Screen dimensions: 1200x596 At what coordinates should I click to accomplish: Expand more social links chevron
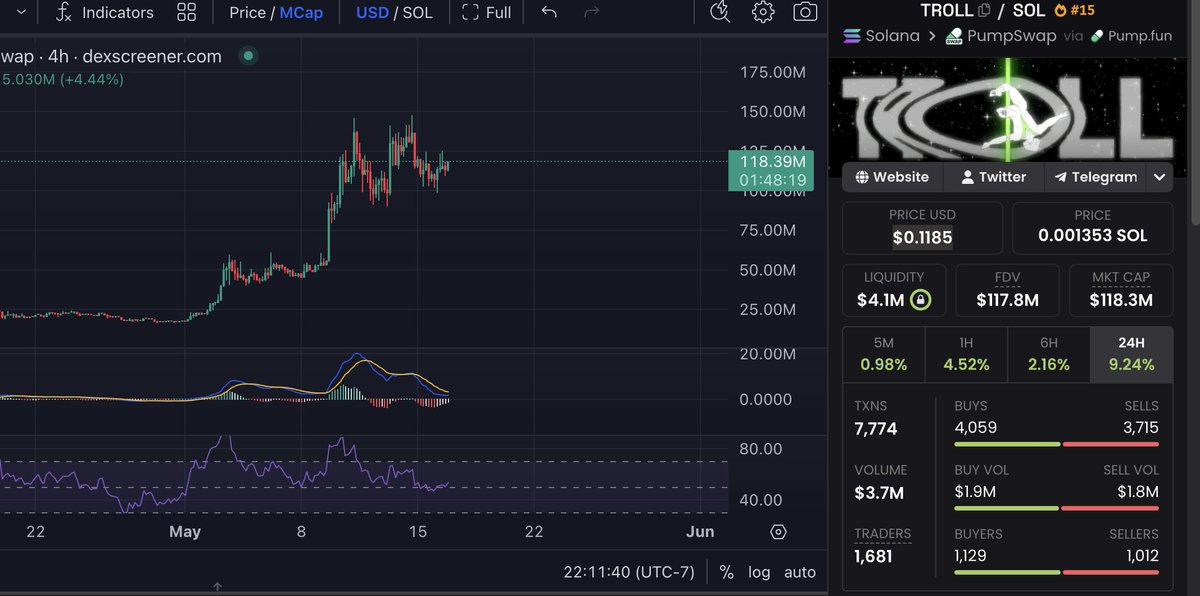(x=1159, y=177)
